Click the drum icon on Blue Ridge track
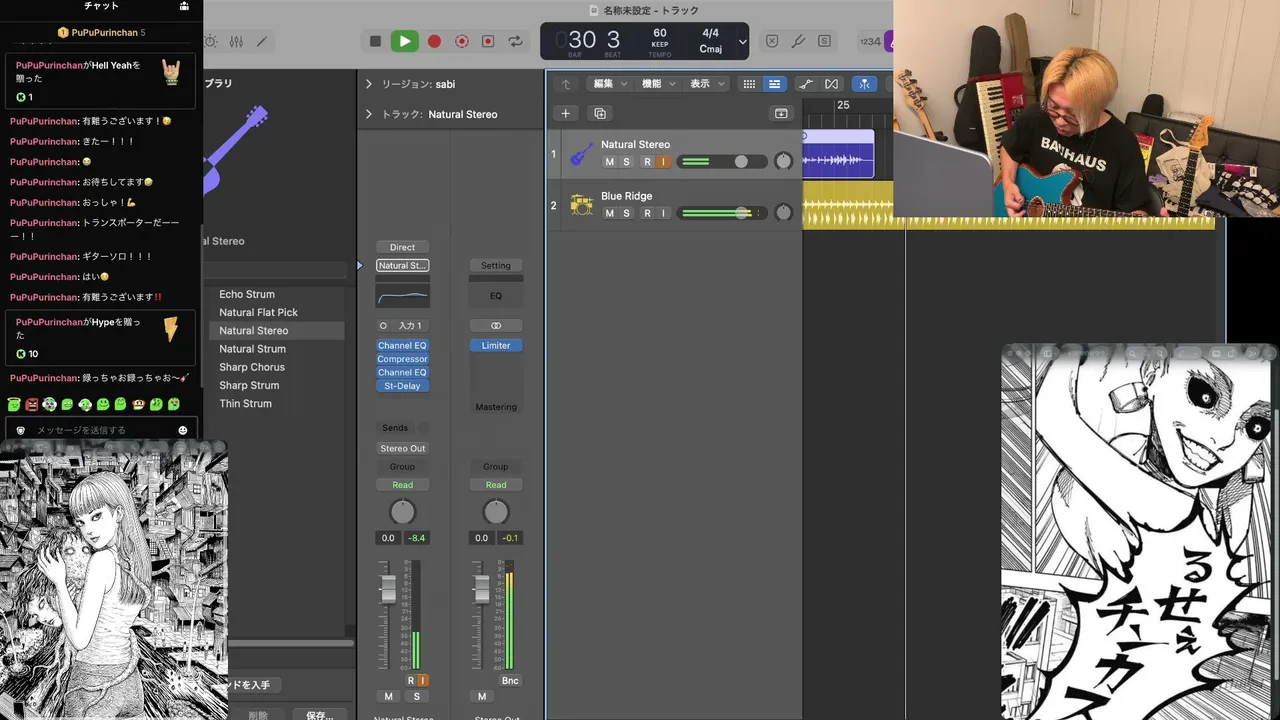 [x=581, y=205]
